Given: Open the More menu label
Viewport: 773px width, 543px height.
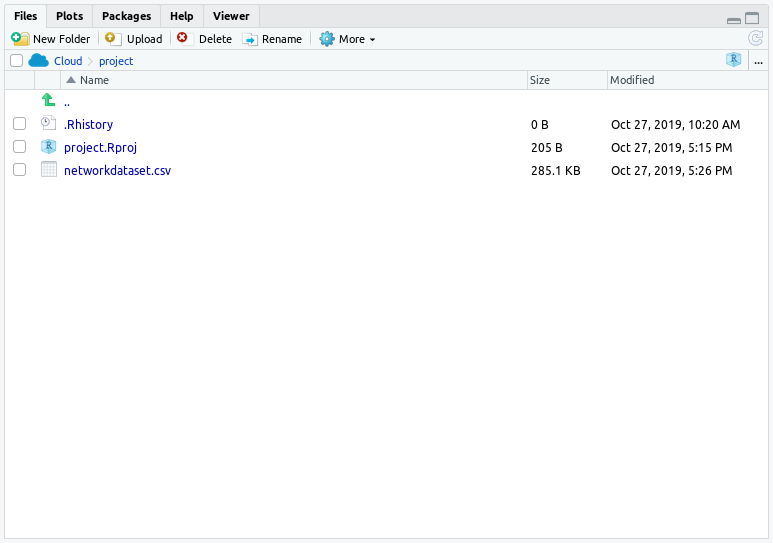Looking at the screenshot, I should coord(352,39).
